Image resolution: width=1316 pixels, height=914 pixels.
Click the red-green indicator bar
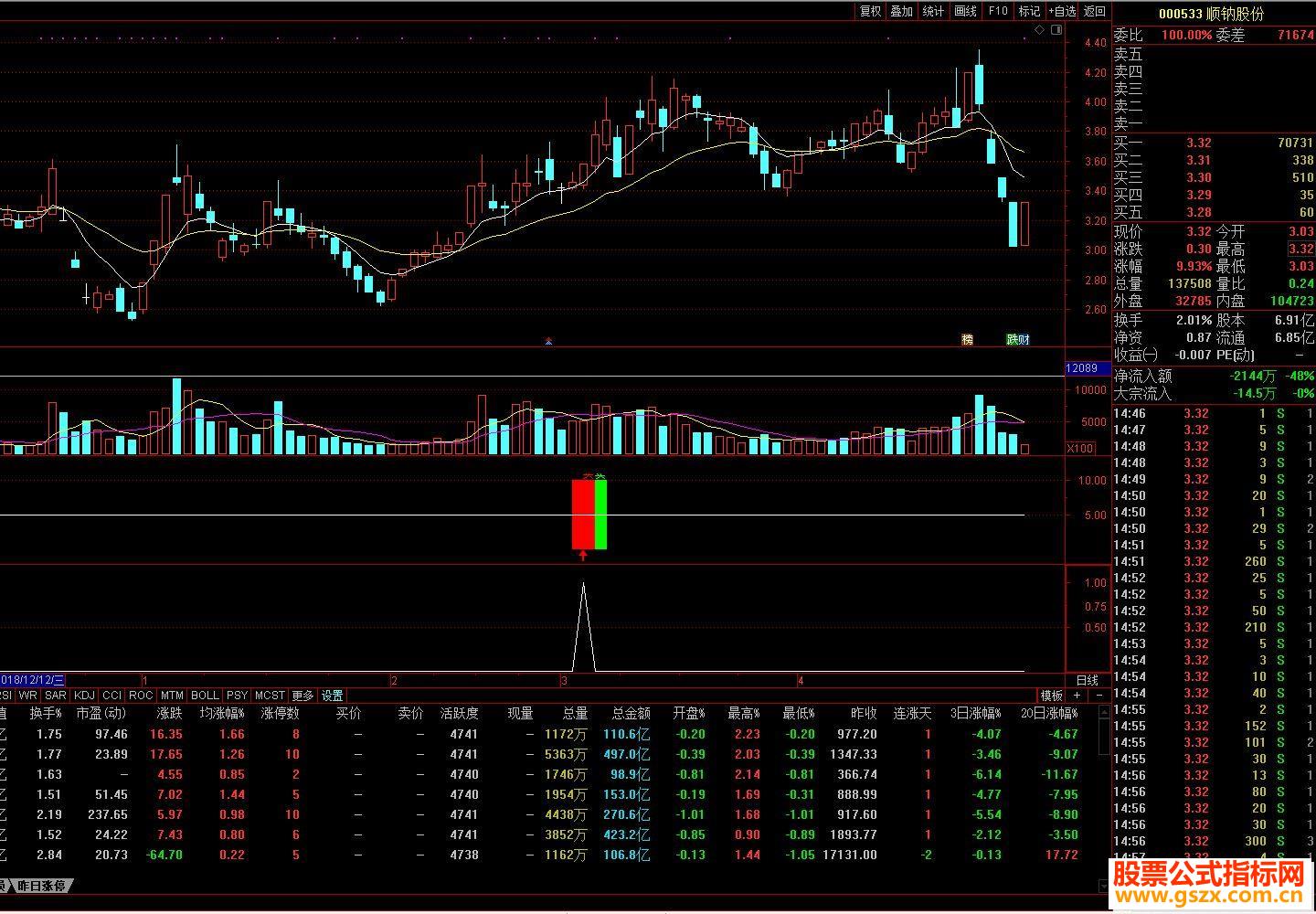[589, 515]
